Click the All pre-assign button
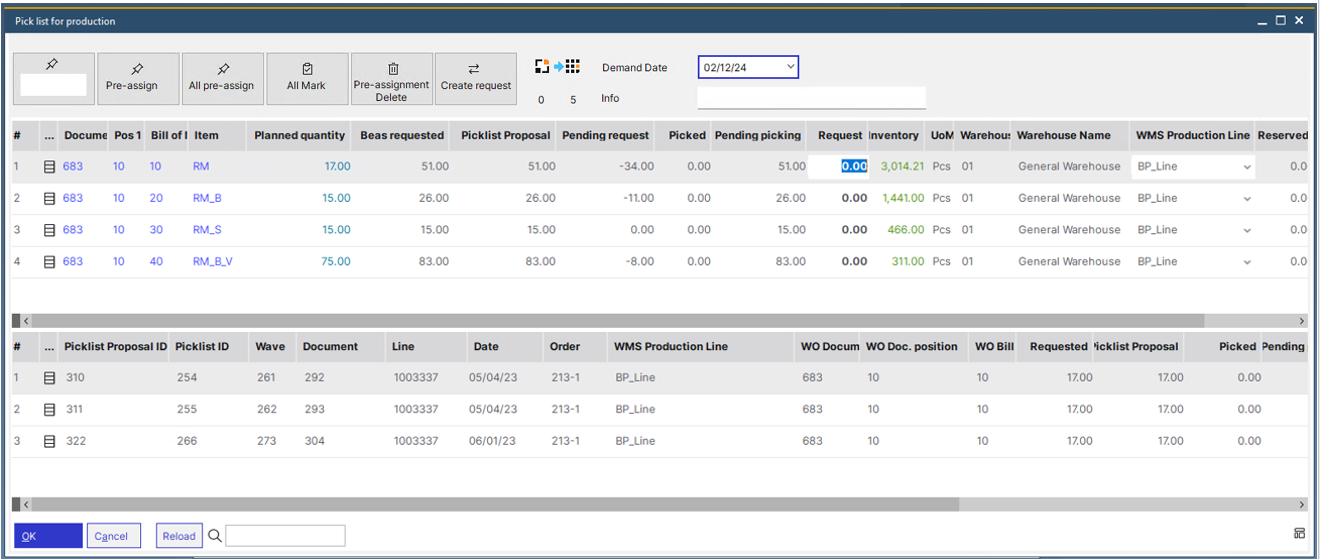The height and width of the screenshot is (559, 1320). pos(222,78)
